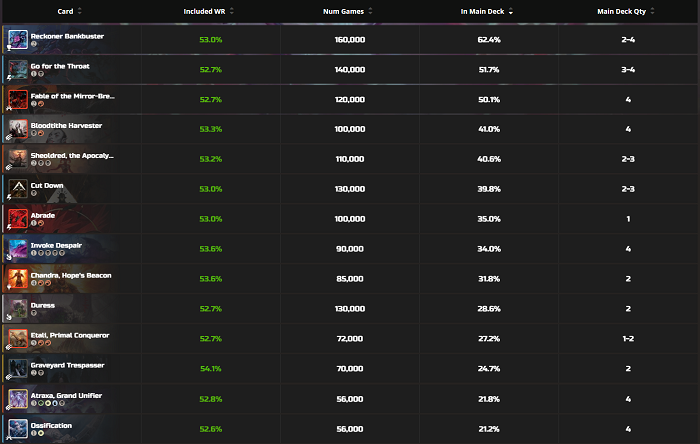Select the Graveyard Trespasser card icon

(x=18, y=369)
